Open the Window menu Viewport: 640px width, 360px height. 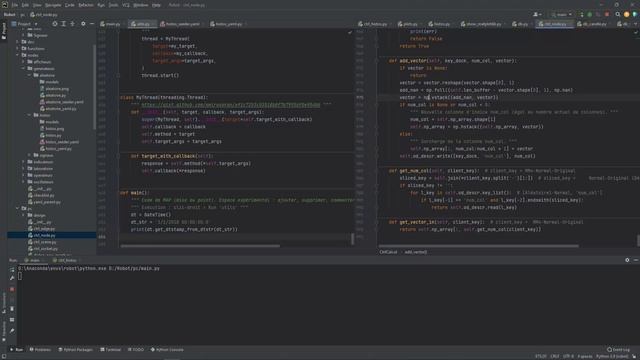click(141, 5)
